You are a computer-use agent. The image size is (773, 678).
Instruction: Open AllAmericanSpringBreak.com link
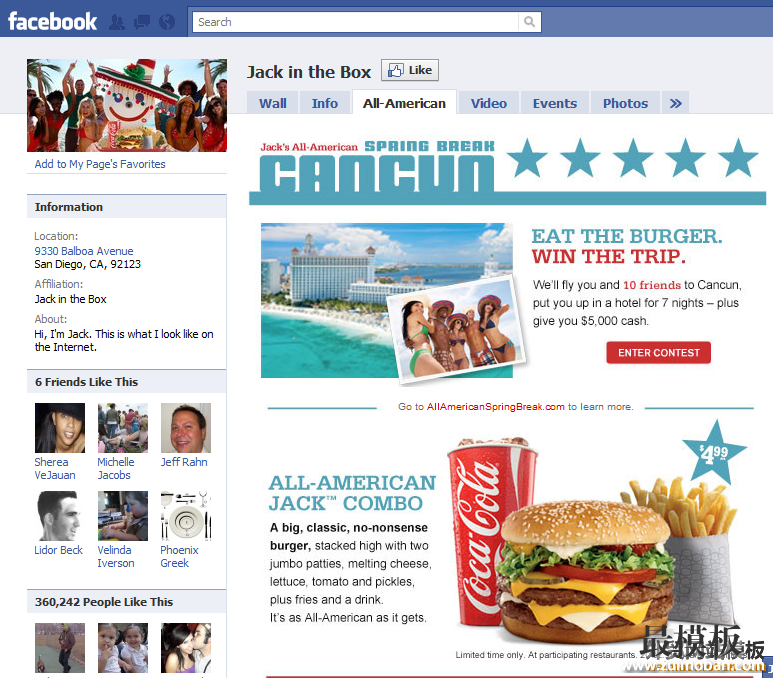click(495, 407)
